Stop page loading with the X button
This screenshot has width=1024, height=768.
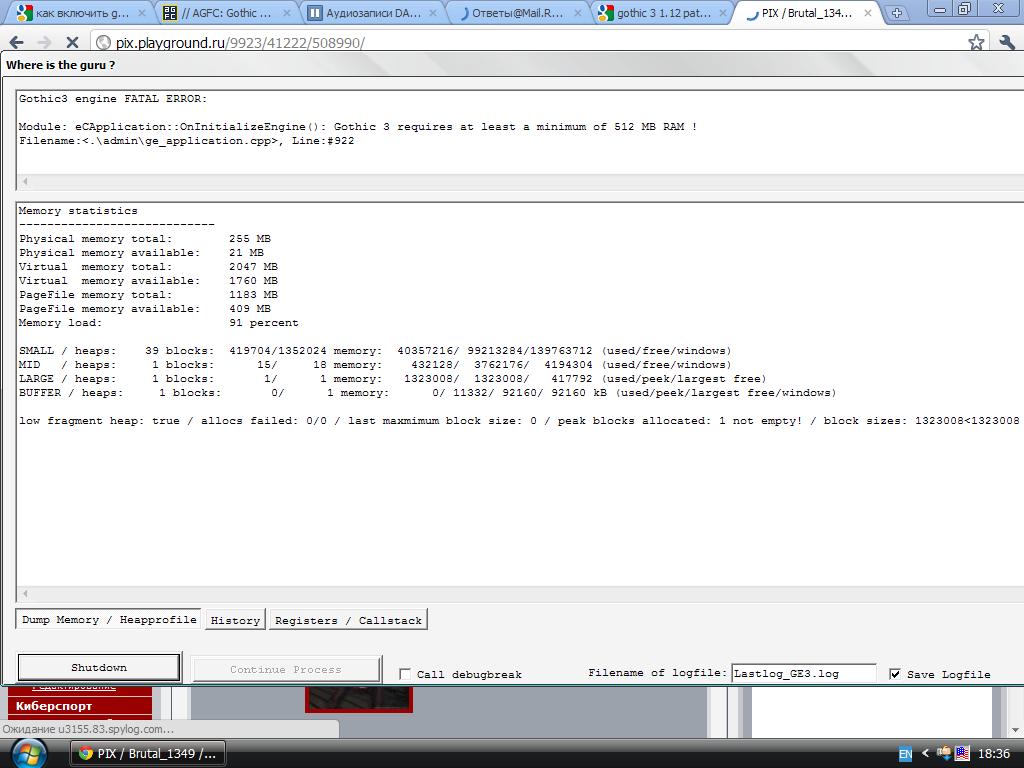point(72,42)
